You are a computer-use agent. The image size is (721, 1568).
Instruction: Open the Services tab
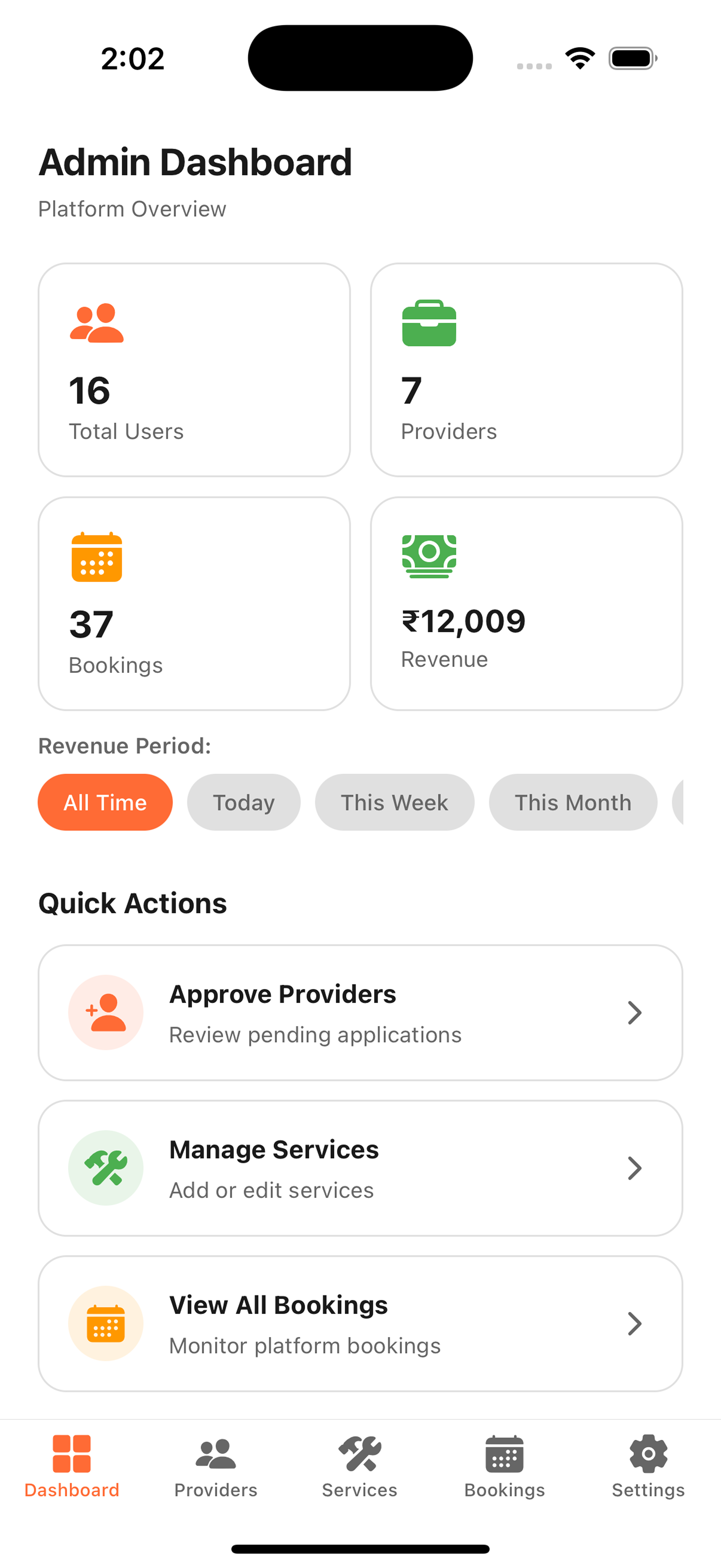click(360, 1467)
